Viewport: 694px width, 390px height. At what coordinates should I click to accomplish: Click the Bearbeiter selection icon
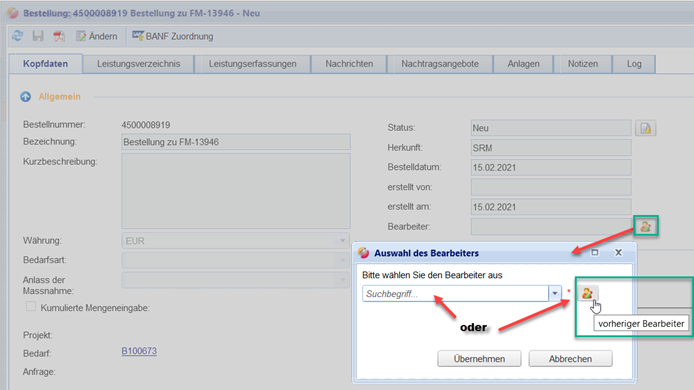[646, 227]
